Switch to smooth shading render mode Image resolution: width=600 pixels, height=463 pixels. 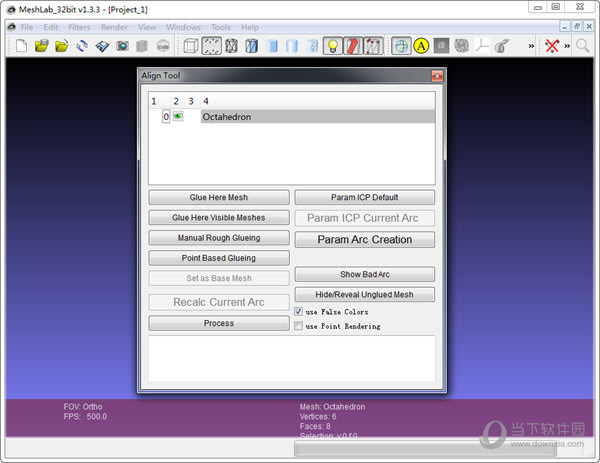click(313, 46)
